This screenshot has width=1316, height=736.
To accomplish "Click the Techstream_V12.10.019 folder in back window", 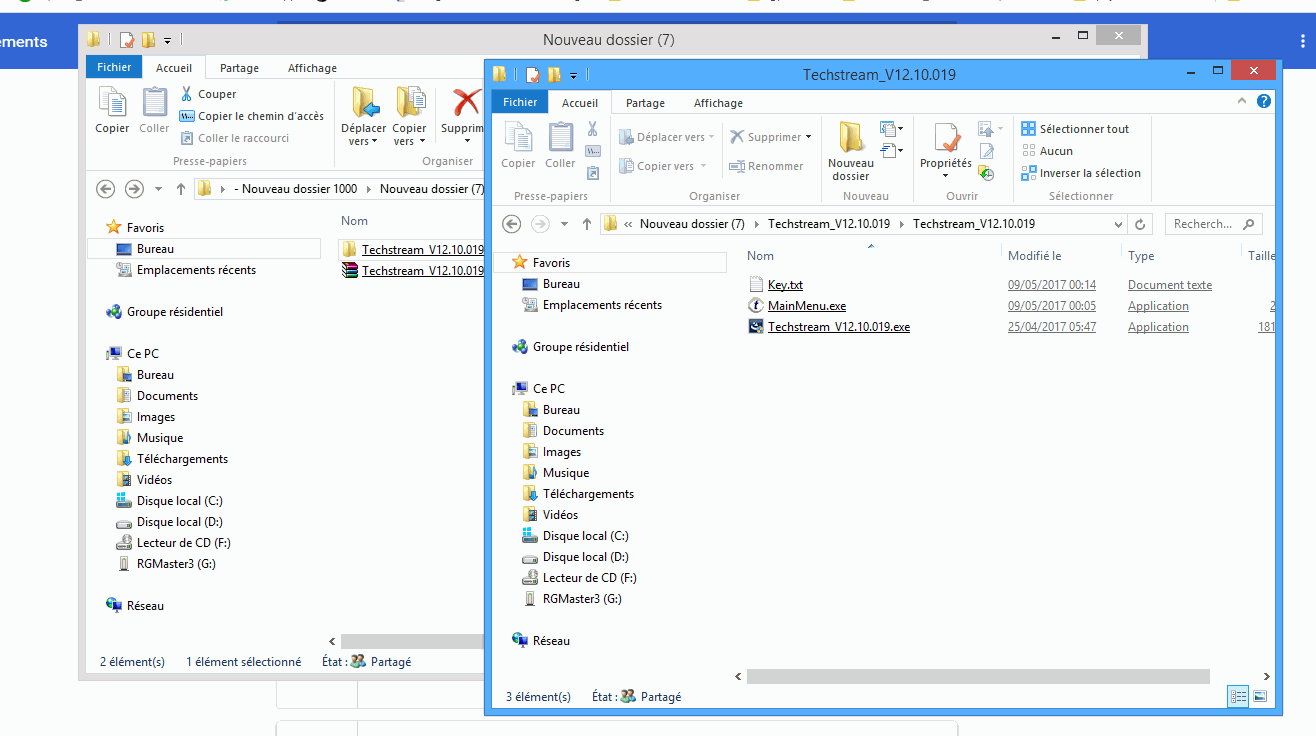I will point(412,250).
